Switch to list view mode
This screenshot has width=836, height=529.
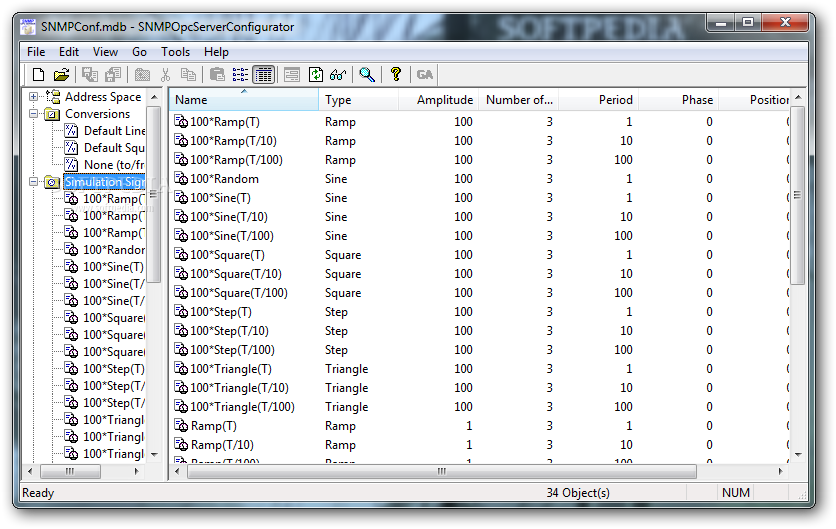240,75
